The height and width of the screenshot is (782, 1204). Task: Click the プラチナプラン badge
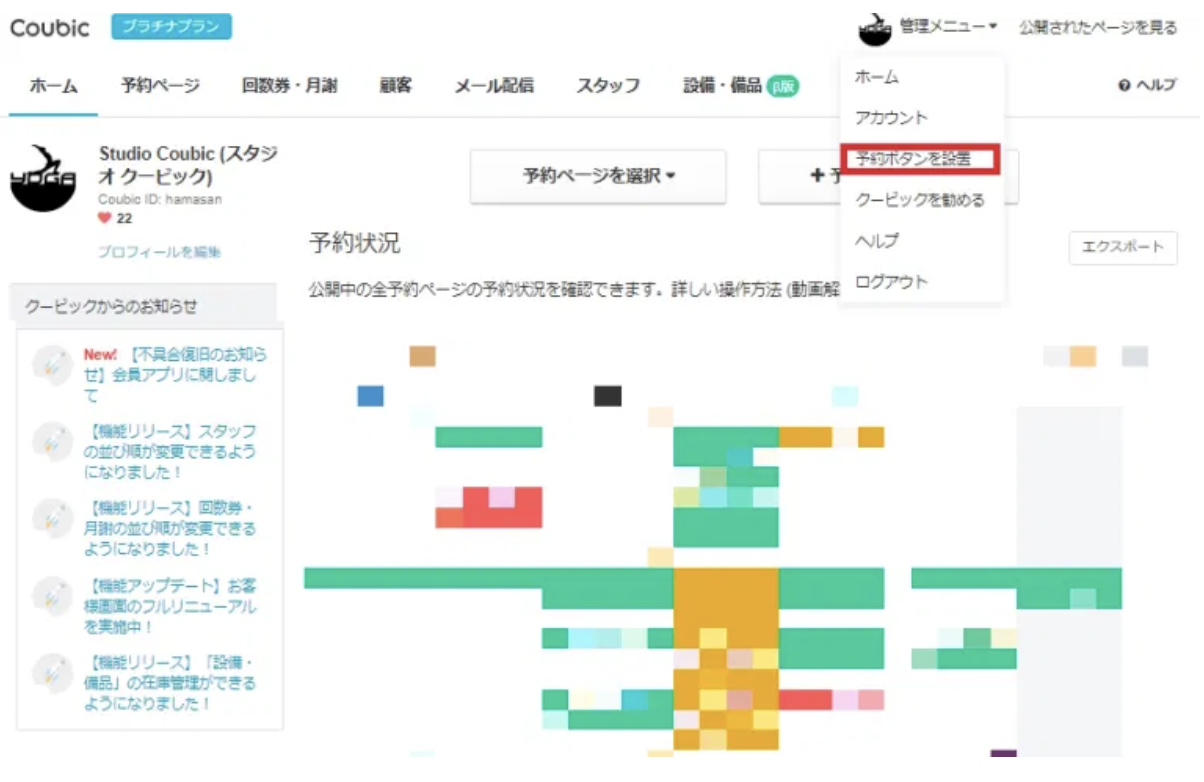pos(172,27)
